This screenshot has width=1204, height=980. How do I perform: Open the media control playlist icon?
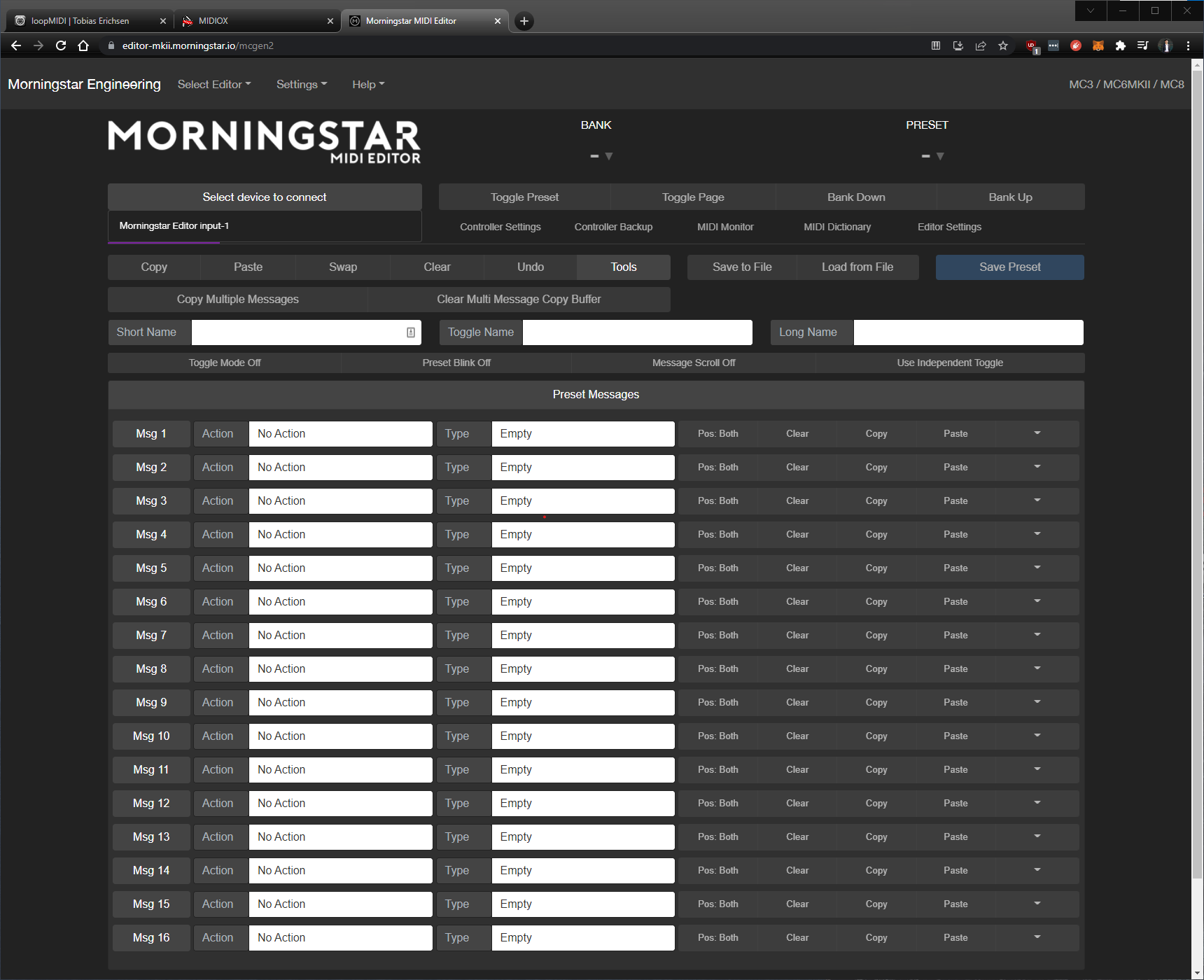coord(1142,45)
